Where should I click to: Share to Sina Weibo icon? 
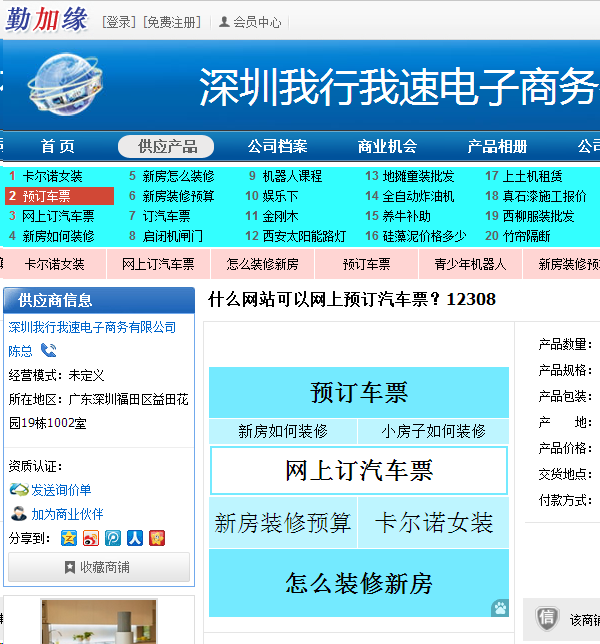click(x=91, y=538)
